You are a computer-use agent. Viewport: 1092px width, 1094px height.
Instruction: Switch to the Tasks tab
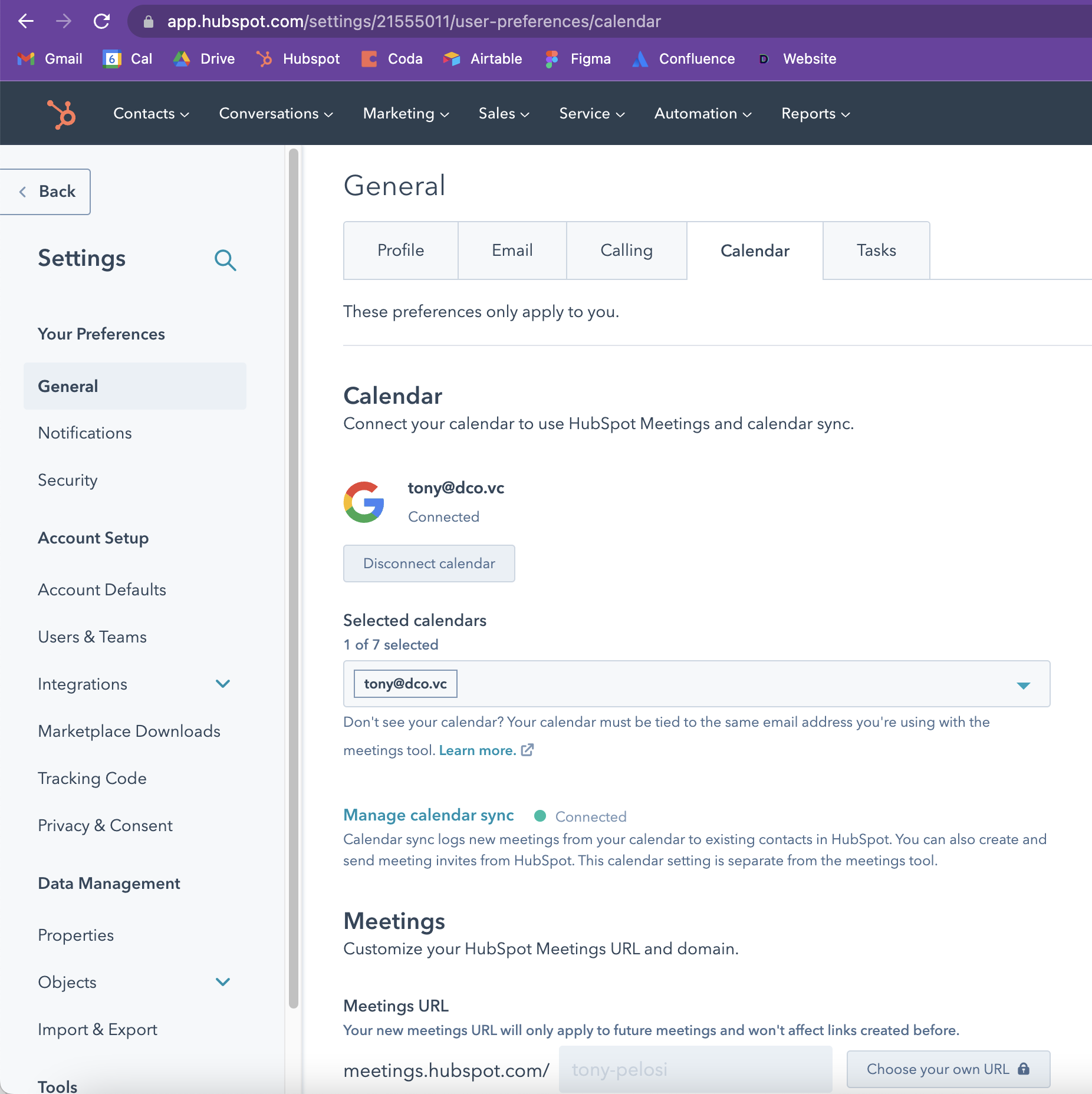876,251
